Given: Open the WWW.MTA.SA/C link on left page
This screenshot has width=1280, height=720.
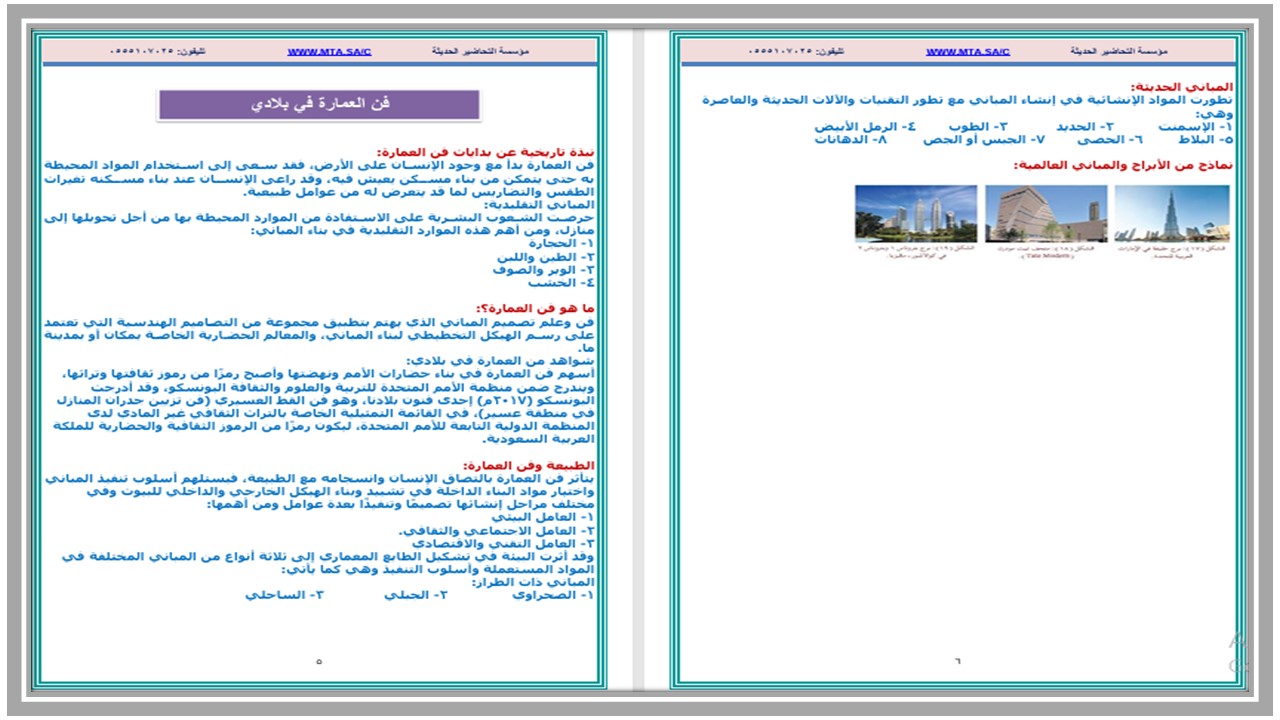Looking at the screenshot, I should (328, 51).
